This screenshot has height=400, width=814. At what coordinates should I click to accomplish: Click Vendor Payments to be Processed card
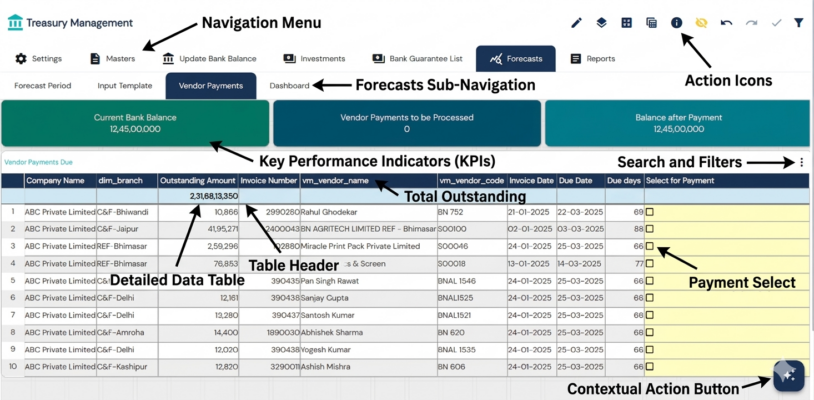pyautogui.click(x=407, y=123)
